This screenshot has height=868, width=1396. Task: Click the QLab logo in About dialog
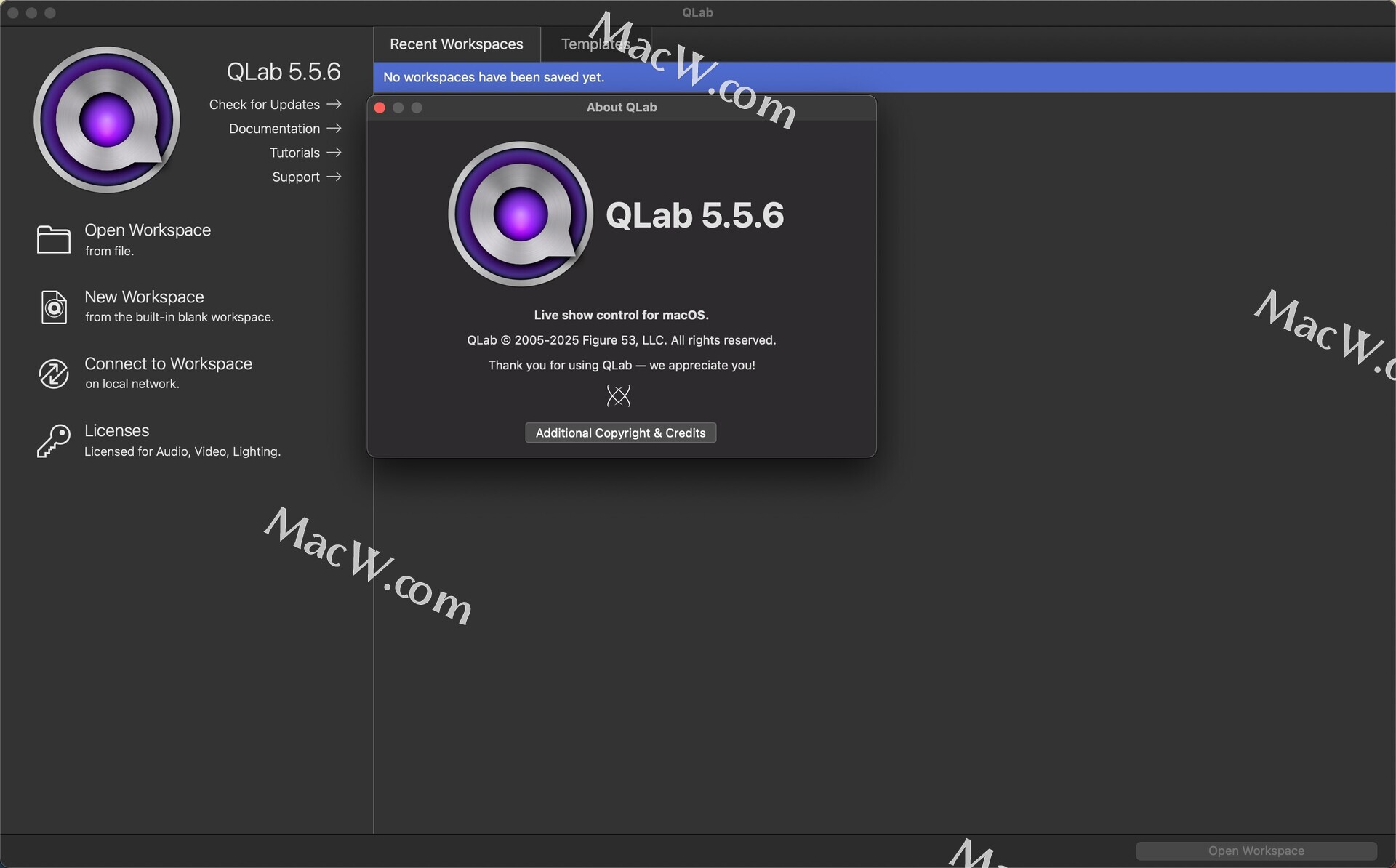tap(521, 214)
